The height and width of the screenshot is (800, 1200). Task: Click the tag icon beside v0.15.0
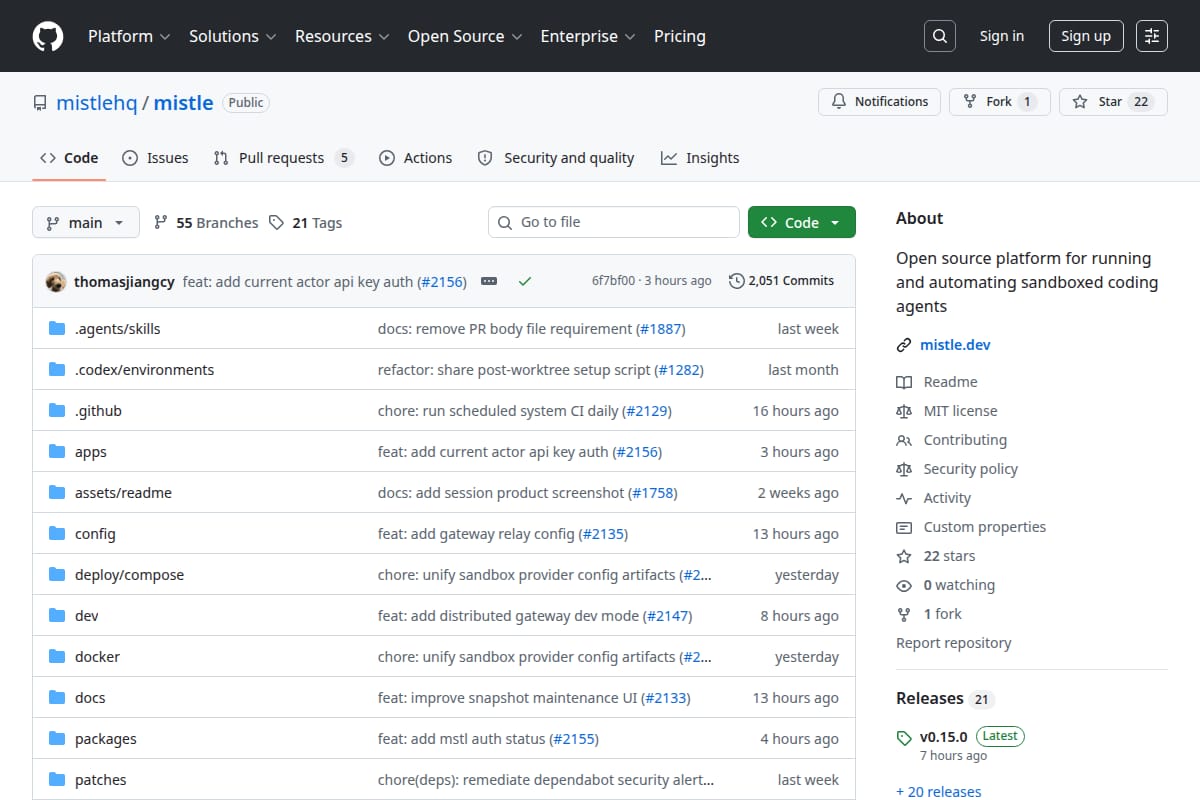pyautogui.click(x=904, y=737)
